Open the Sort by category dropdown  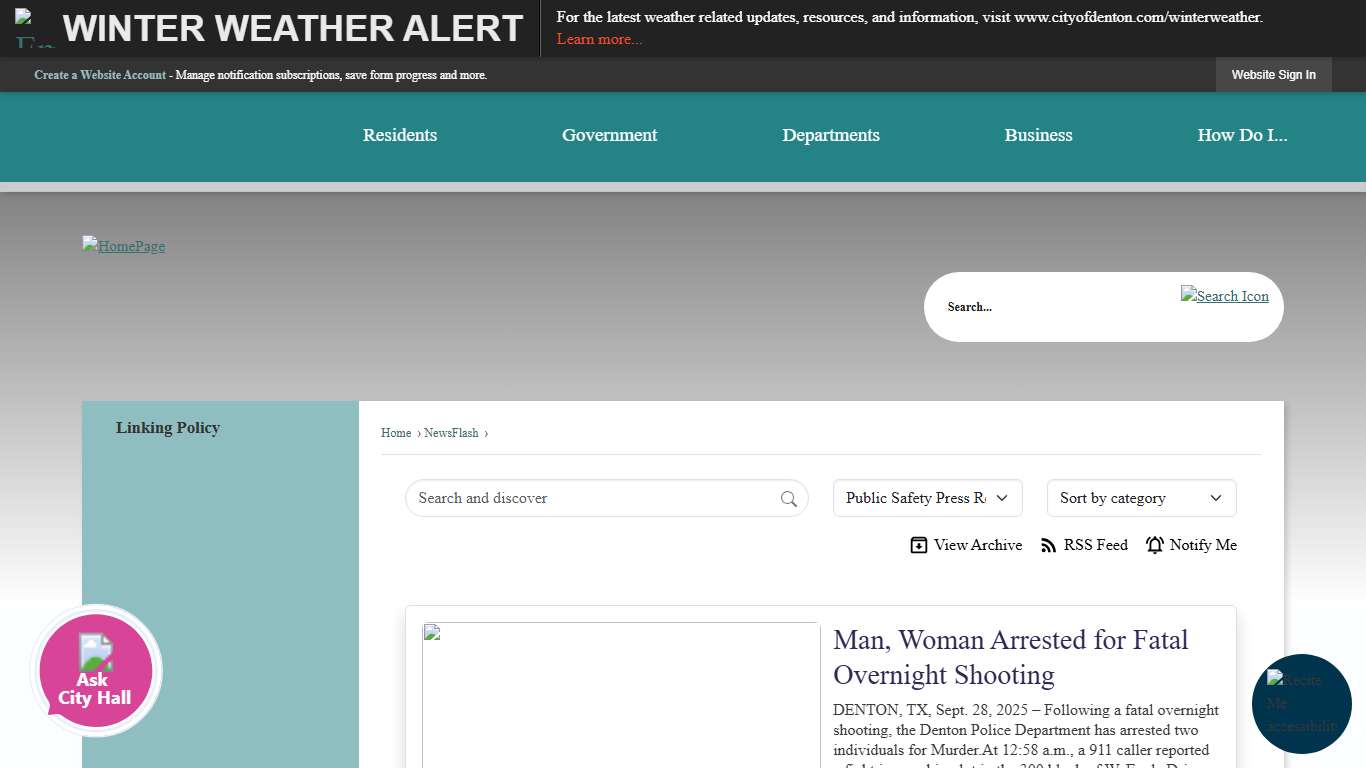(1141, 498)
